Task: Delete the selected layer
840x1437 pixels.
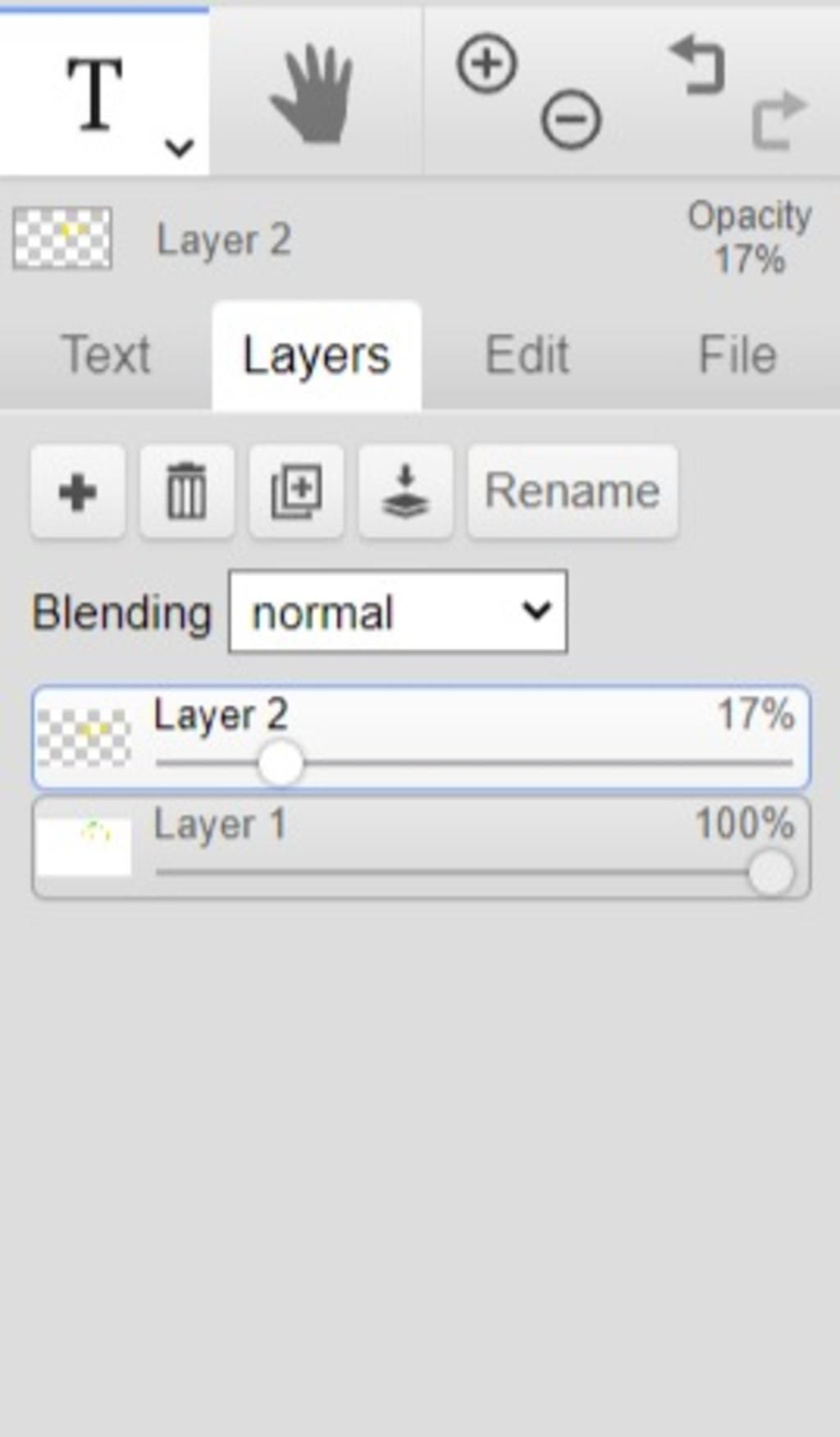Action: pos(187,492)
